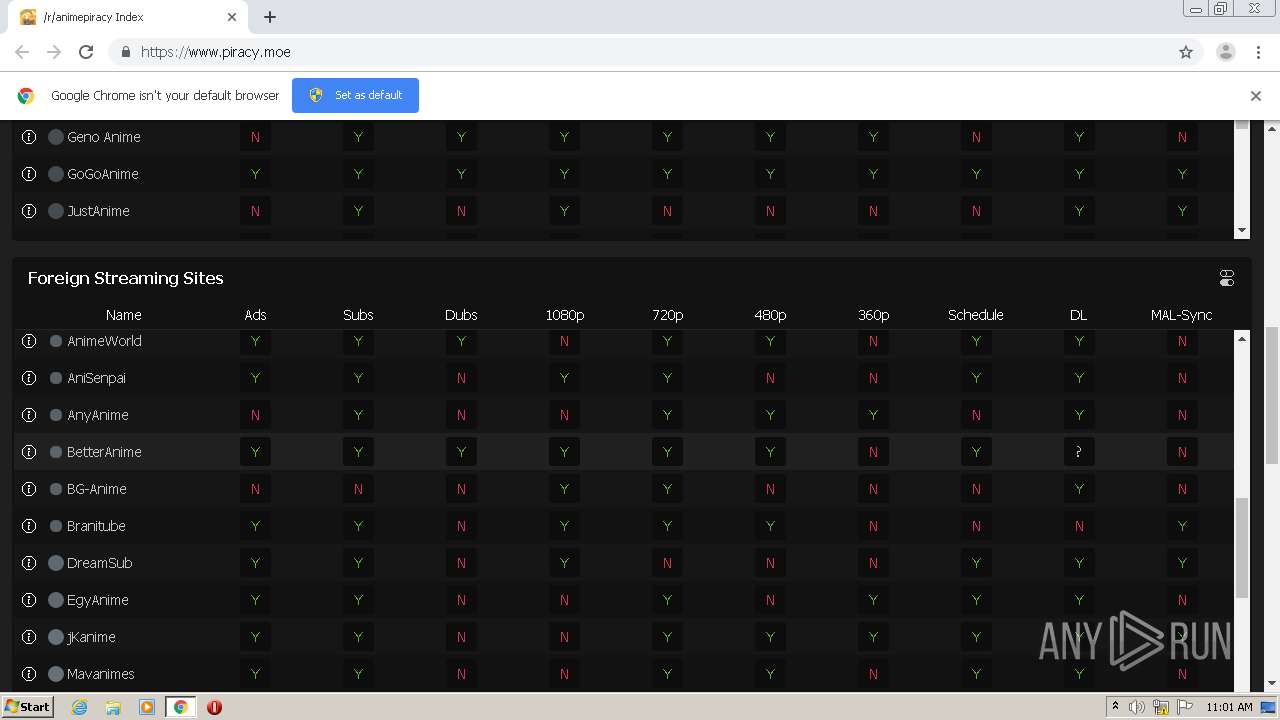Open info icon for AnyAnime row

pos(29,415)
